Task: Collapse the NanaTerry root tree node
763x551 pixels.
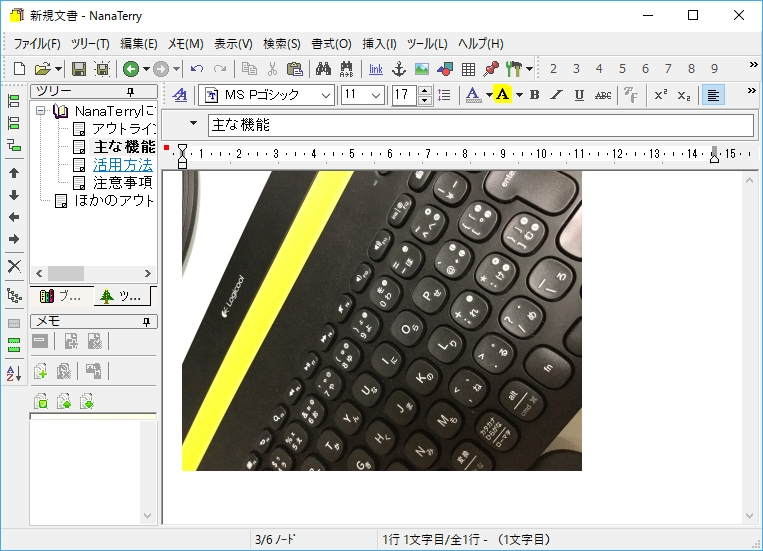Action: (41, 111)
